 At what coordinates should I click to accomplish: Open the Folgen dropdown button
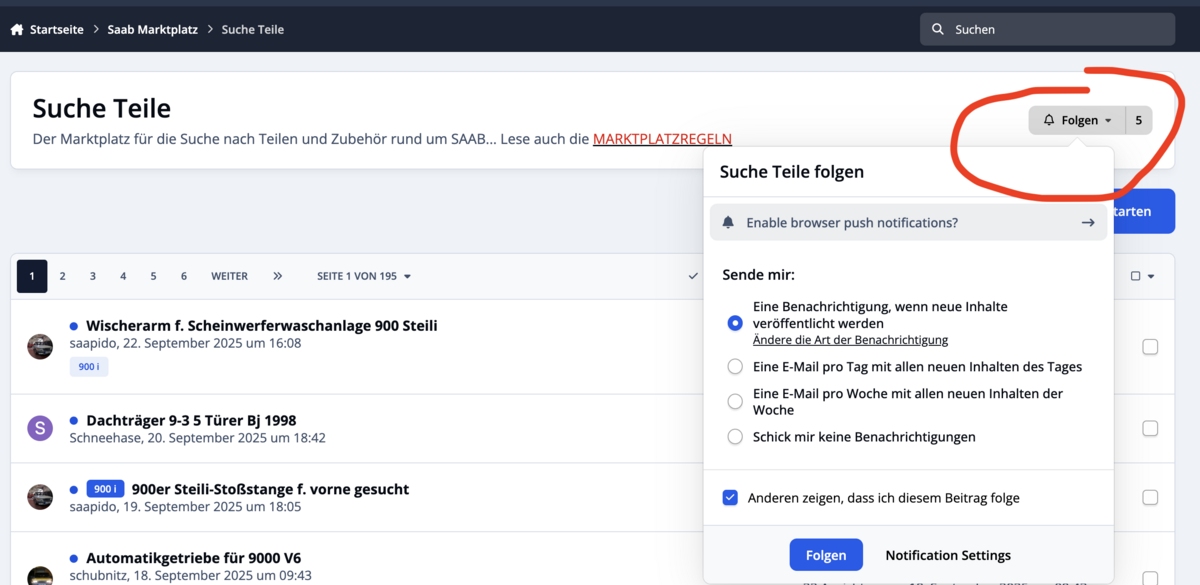click(x=1077, y=120)
